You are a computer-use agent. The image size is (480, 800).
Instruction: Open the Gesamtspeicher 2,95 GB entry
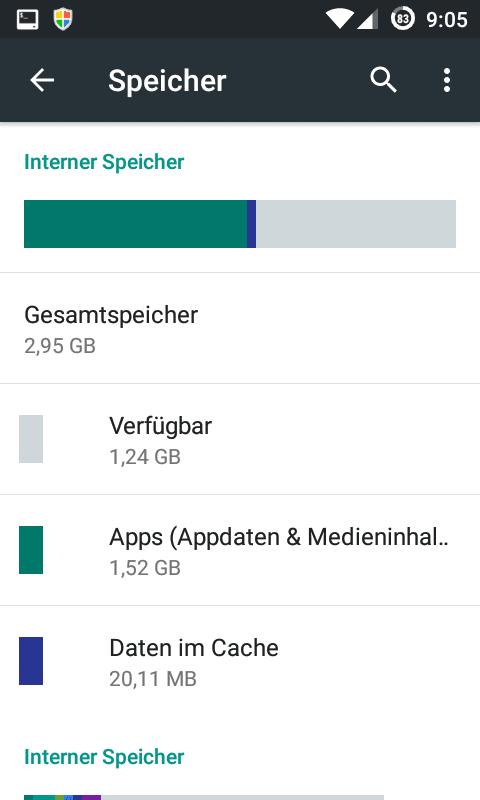click(240, 328)
